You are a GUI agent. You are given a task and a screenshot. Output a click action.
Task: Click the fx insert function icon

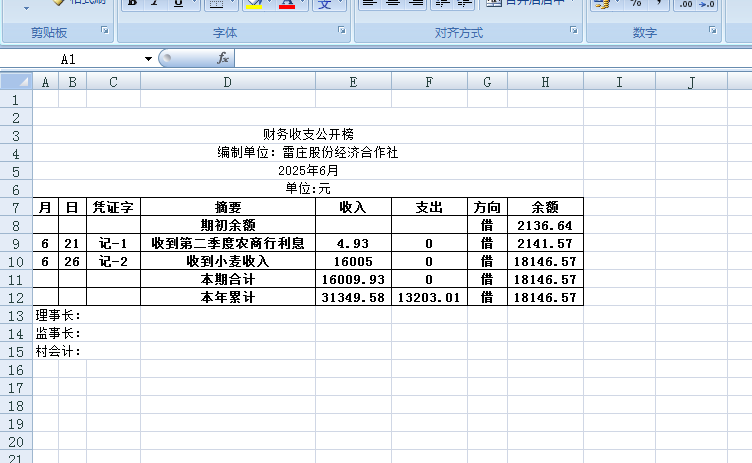click(x=223, y=59)
